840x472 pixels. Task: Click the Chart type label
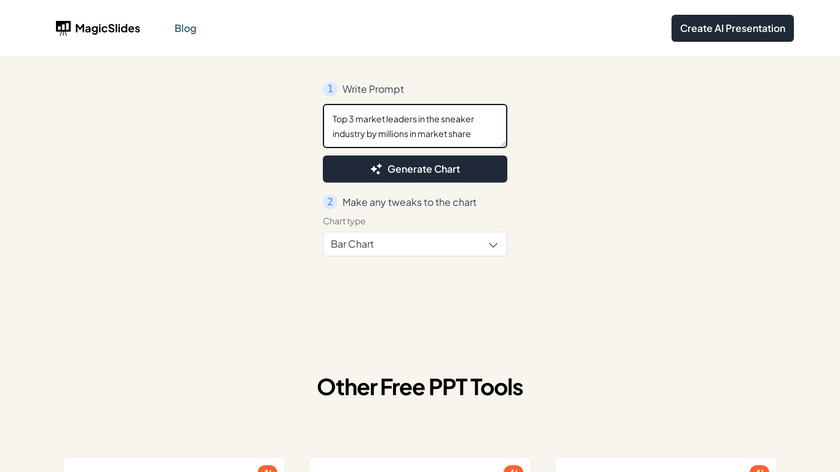tap(344, 221)
